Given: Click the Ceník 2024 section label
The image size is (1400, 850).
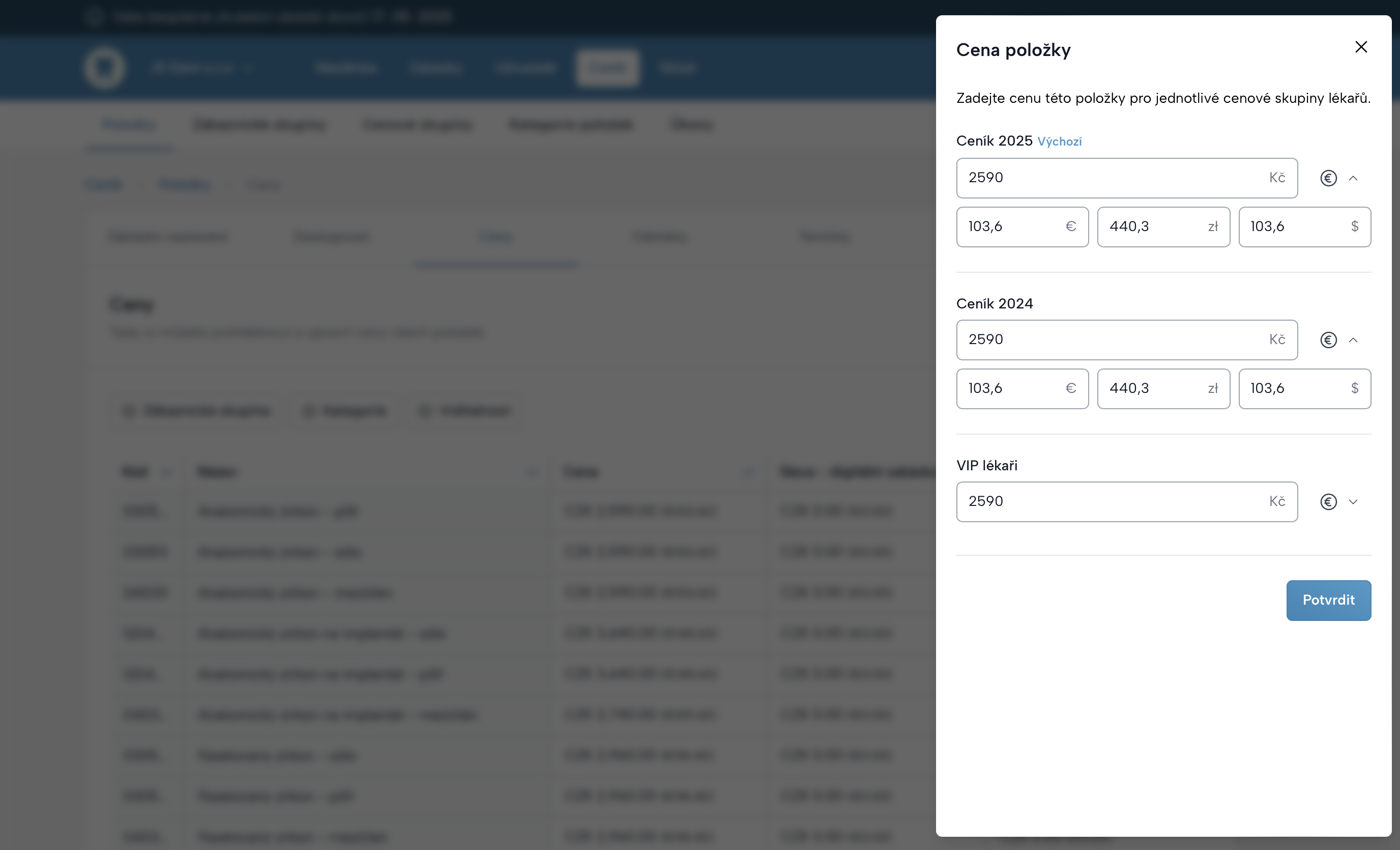Looking at the screenshot, I should tap(995, 304).
